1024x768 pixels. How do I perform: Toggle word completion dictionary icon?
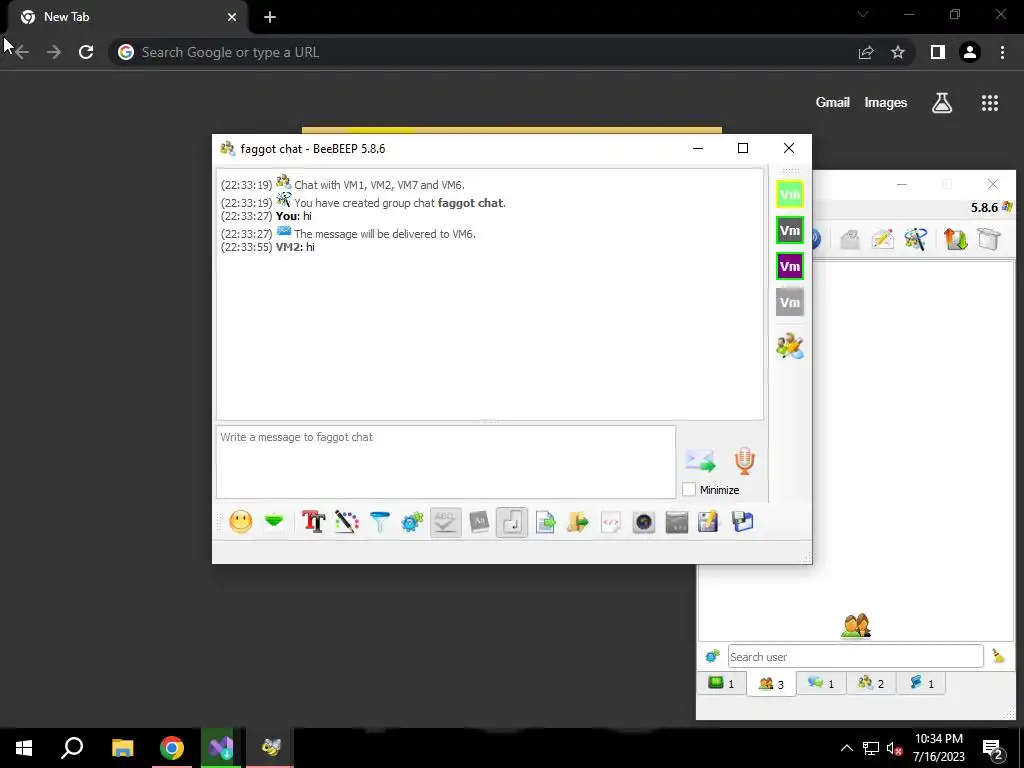point(479,522)
